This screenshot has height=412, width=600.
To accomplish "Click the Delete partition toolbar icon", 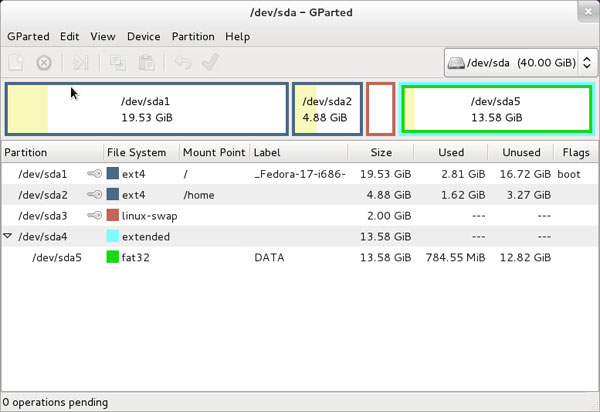I will (x=44, y=62).
